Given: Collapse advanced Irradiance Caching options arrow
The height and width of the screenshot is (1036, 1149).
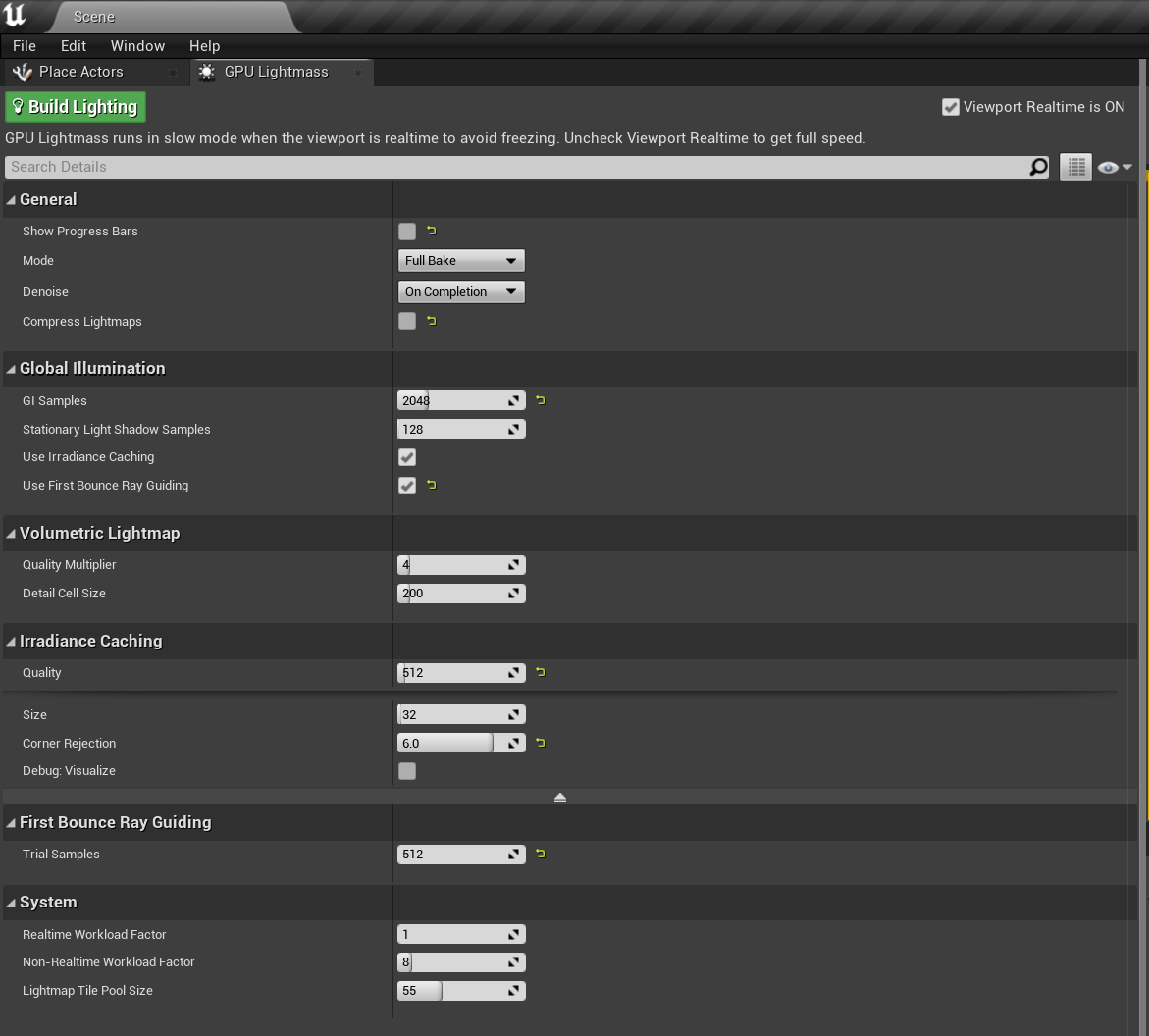Looking at the screenshot, I should pos(560,798).
